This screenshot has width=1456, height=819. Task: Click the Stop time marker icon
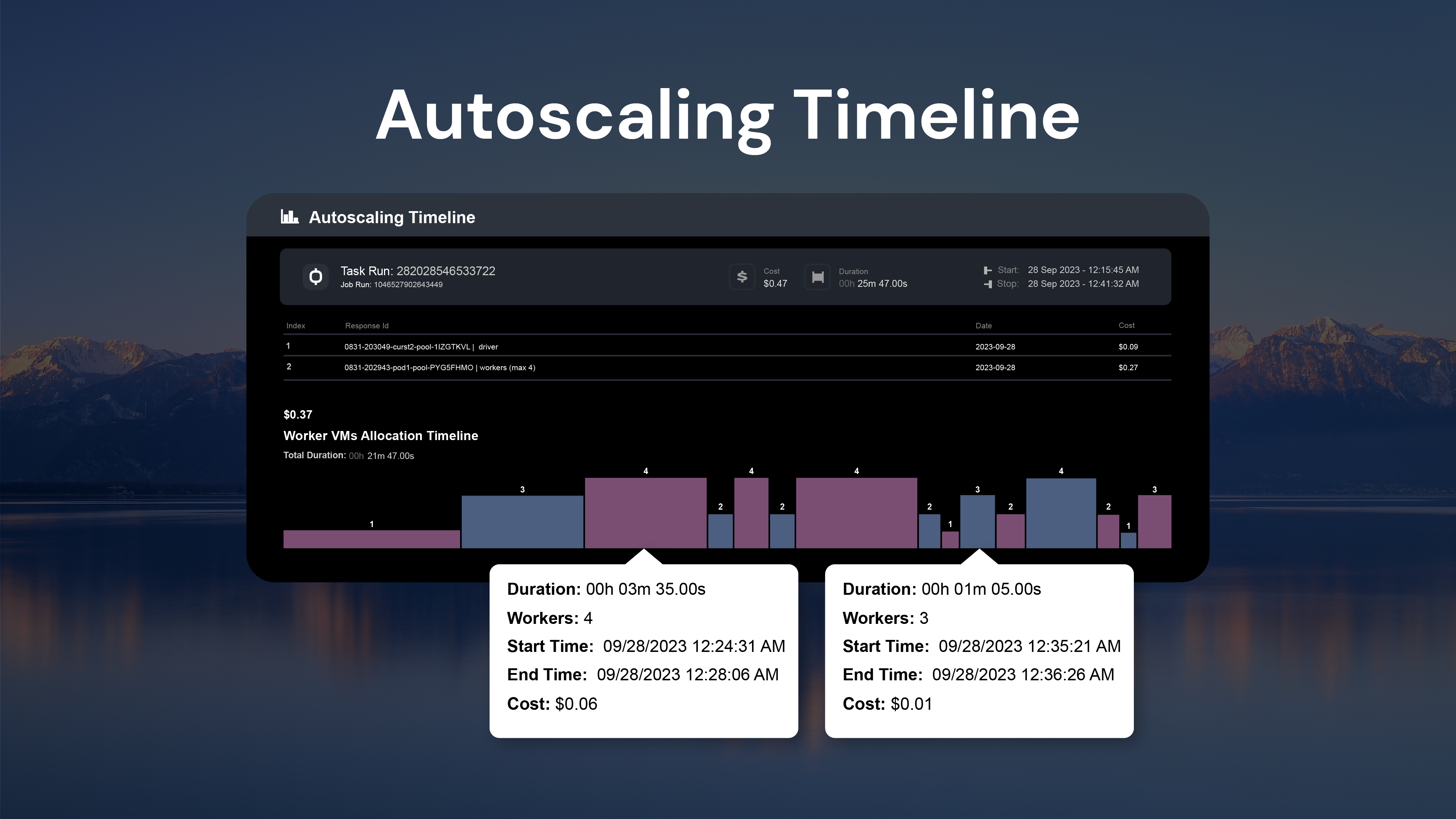coord(988,284)
